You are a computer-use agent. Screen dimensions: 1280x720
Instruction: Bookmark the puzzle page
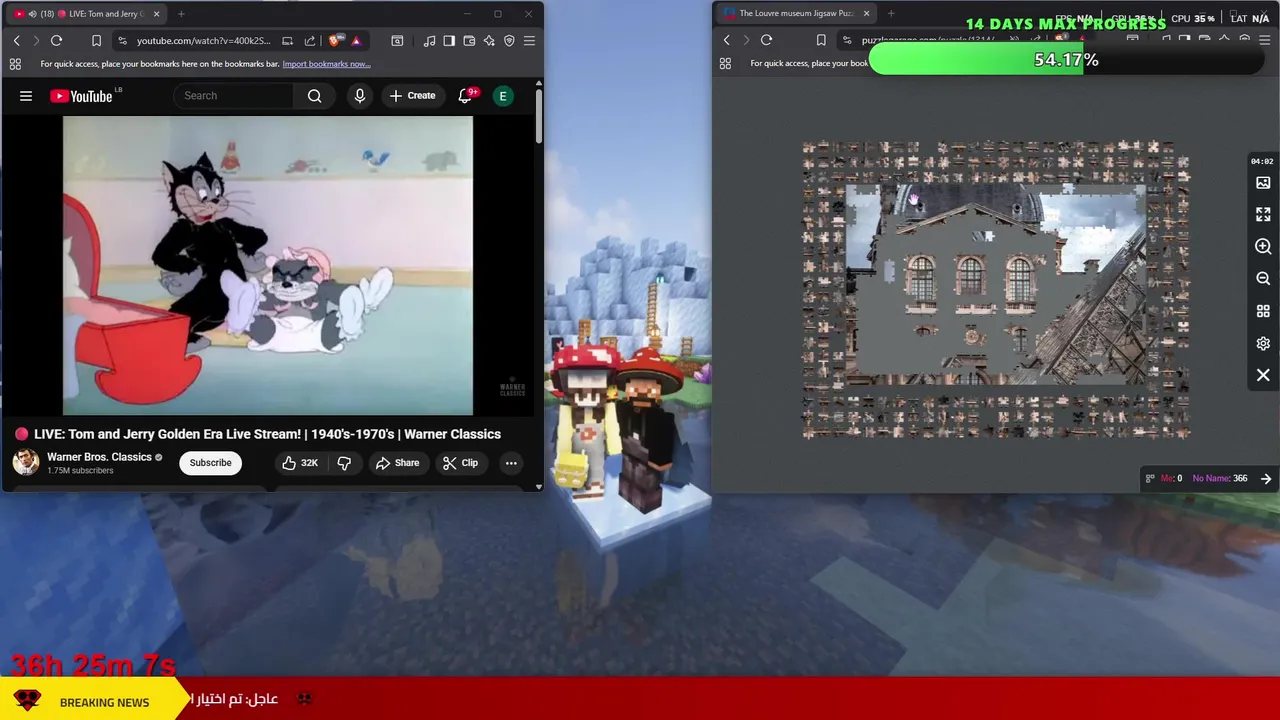point(821,40)
